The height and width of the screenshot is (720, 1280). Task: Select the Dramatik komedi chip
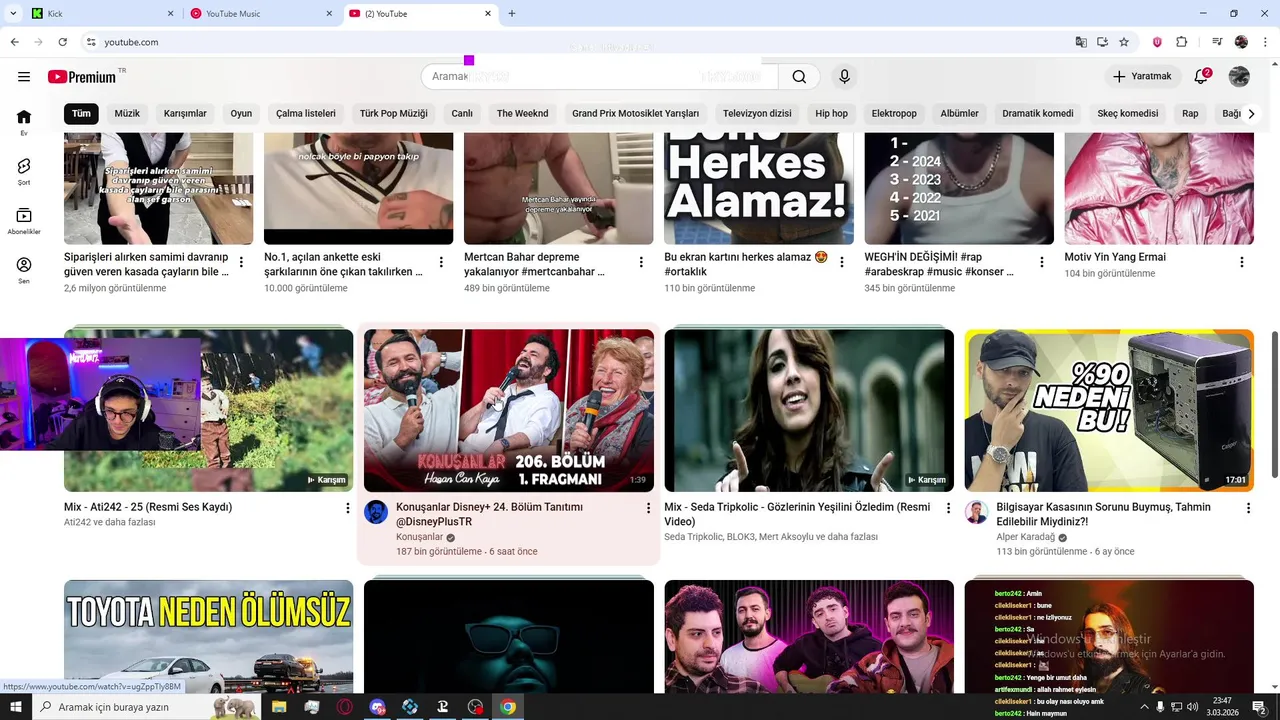tap(1038, 113)
